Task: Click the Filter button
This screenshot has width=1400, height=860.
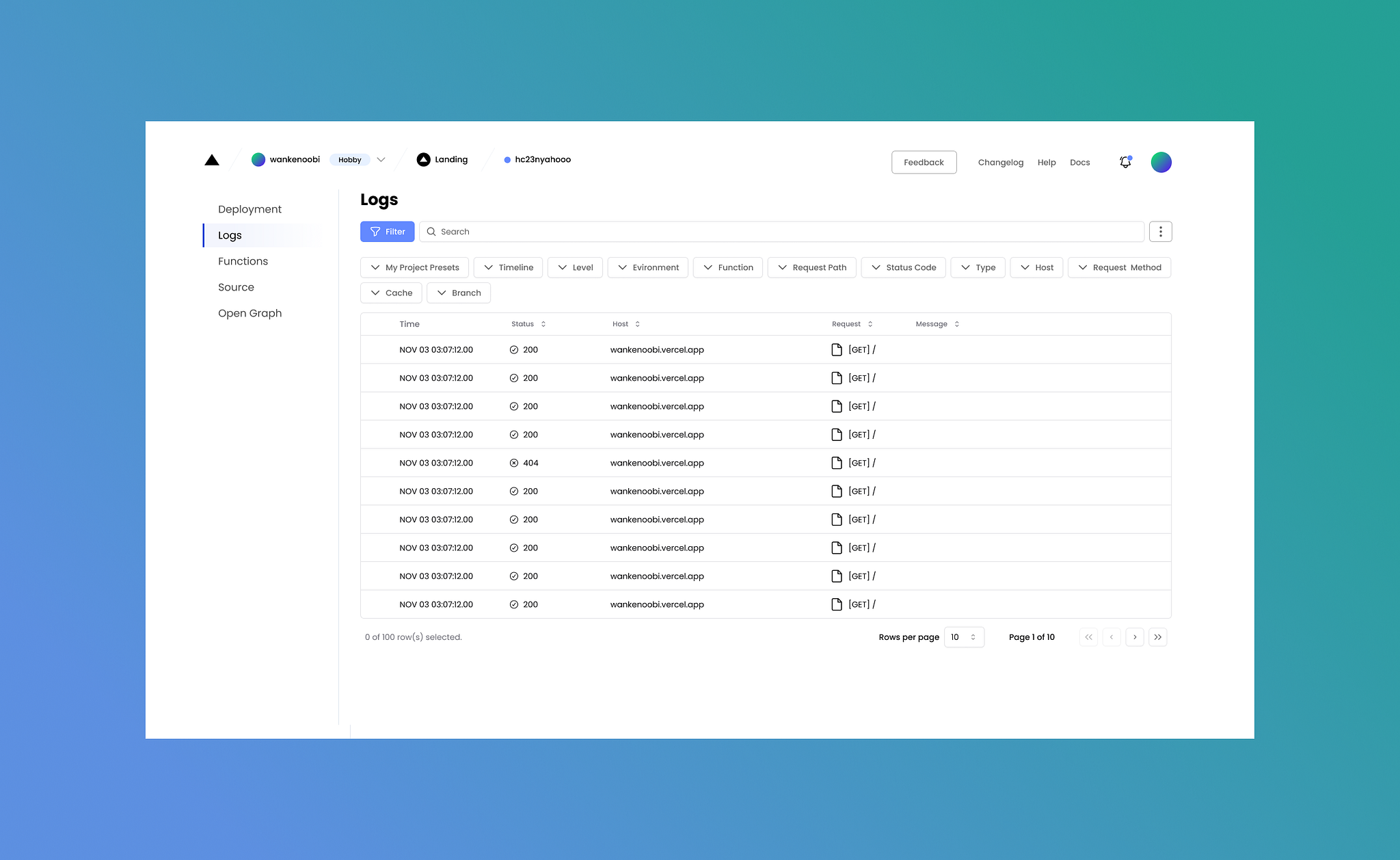Action: (388, 232)
